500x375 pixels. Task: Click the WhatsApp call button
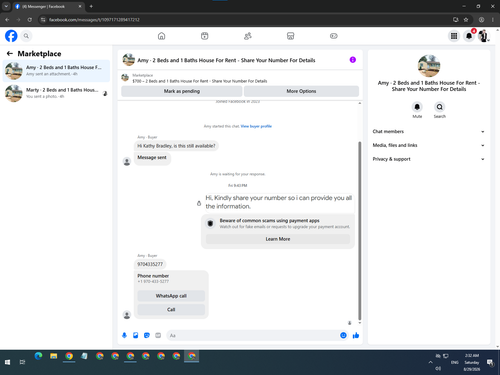171,296
